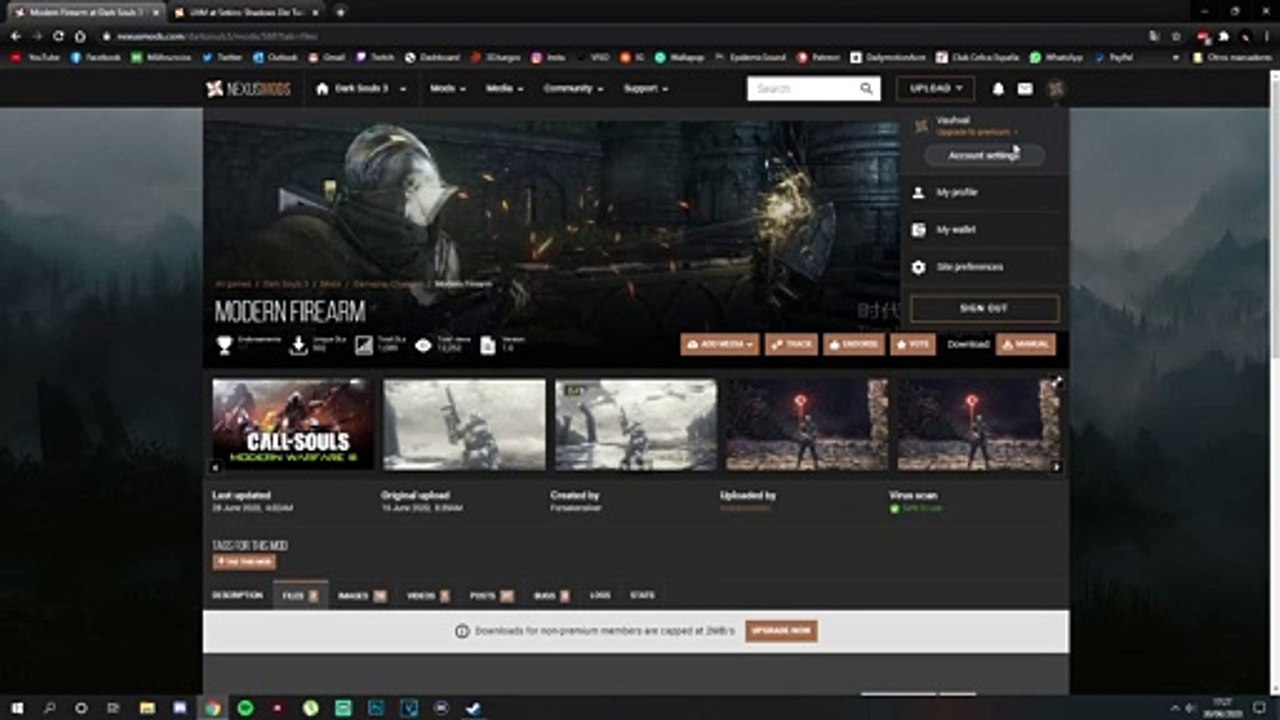The height and width of the screenshot is (720, 1280).
Task: Open the Community dropdown menu
Action: click(x=573, y=89)
